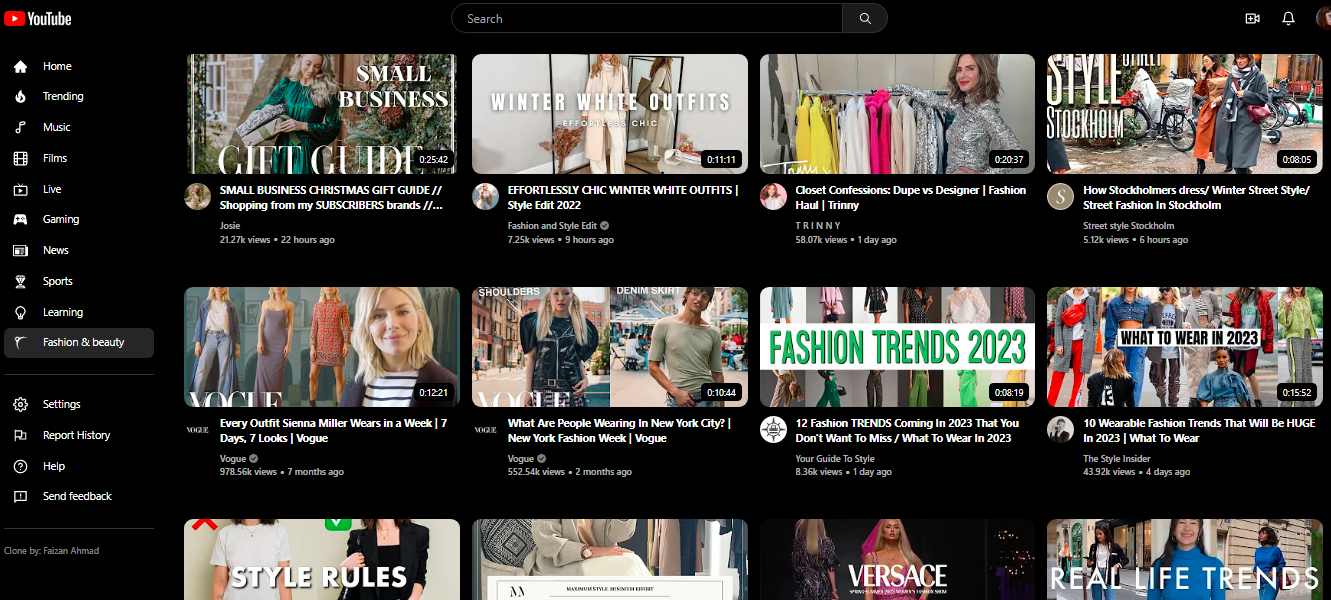Click the "43.92k views • 4 days ago" text
1331x600 pixels.
[1136, 472]
